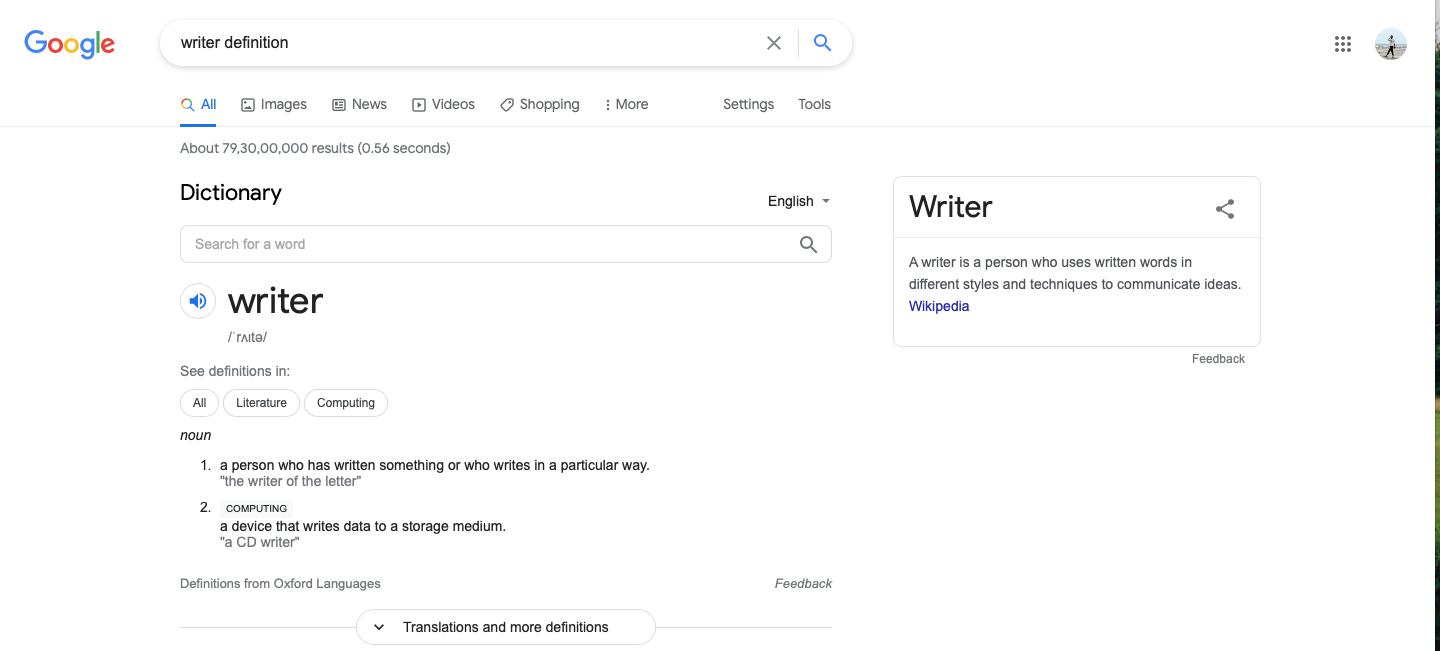Click Feedback under the Writer panel
1440x651 pixels.
click(x=1218, y=359)
